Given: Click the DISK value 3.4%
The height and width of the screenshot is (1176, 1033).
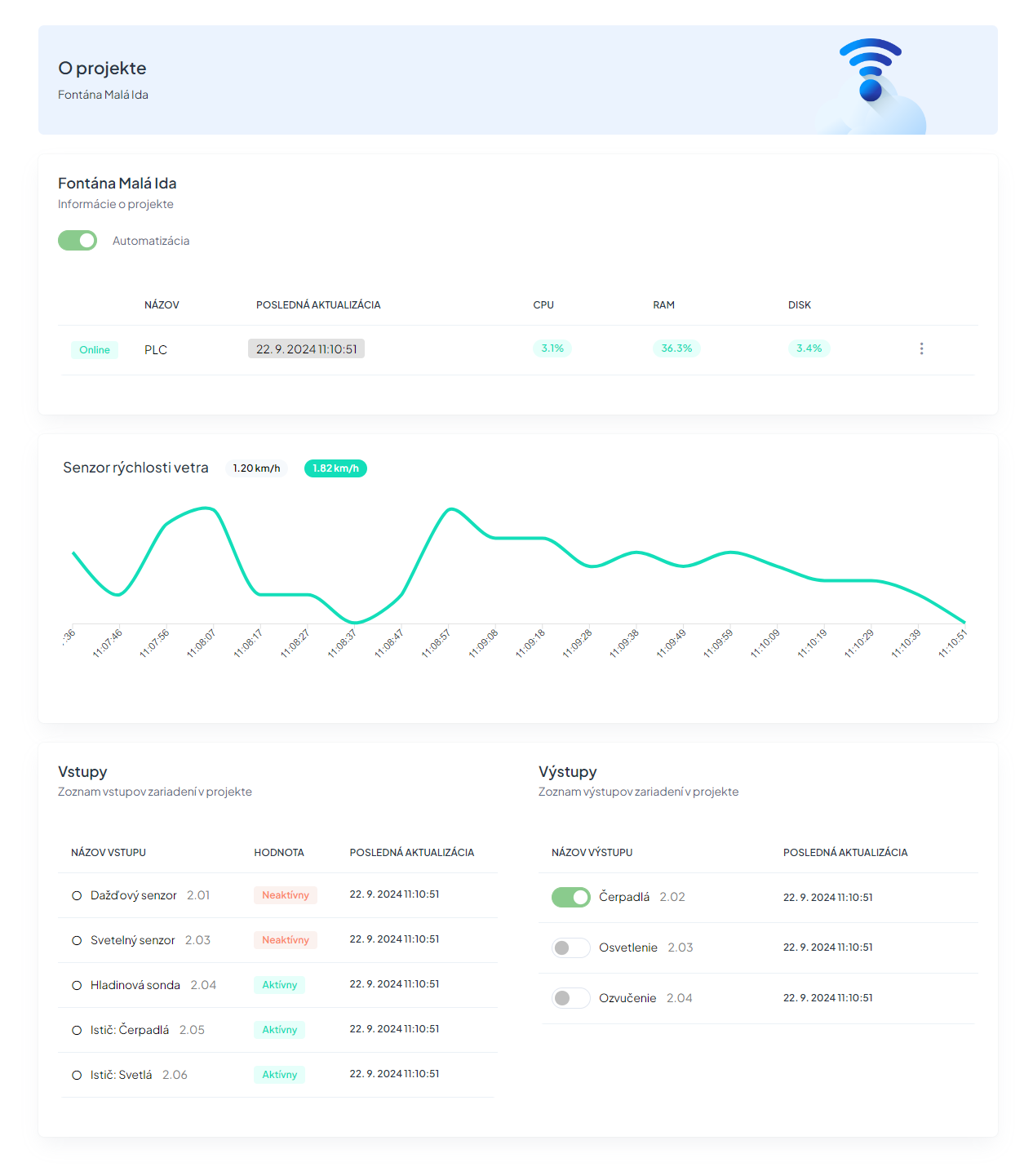Looking at the screenshot, I should pos(809,348).
